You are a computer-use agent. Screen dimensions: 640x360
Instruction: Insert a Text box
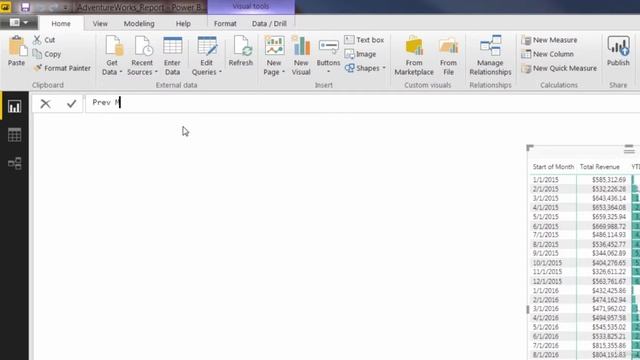364,40
